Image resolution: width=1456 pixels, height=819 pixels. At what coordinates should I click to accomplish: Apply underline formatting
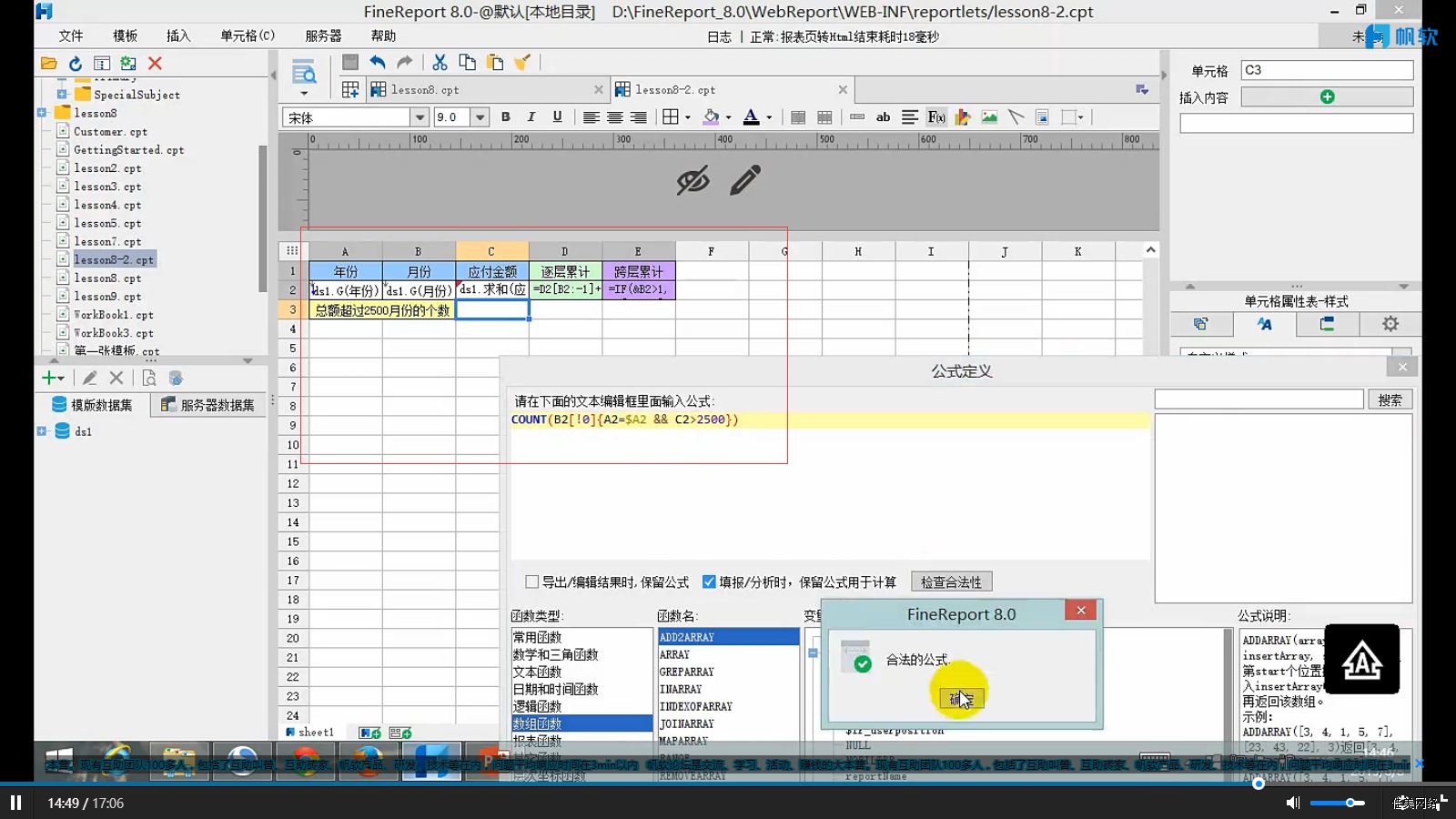click(557, 116)
